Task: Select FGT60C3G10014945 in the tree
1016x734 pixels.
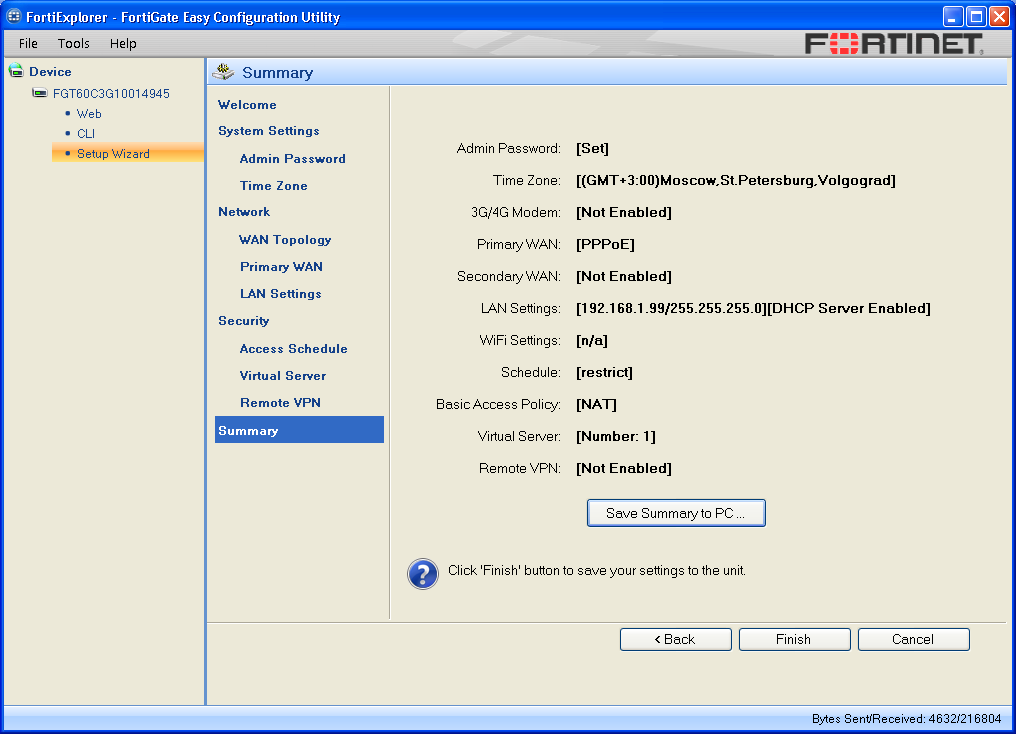Action: click(x=111, y=93)
